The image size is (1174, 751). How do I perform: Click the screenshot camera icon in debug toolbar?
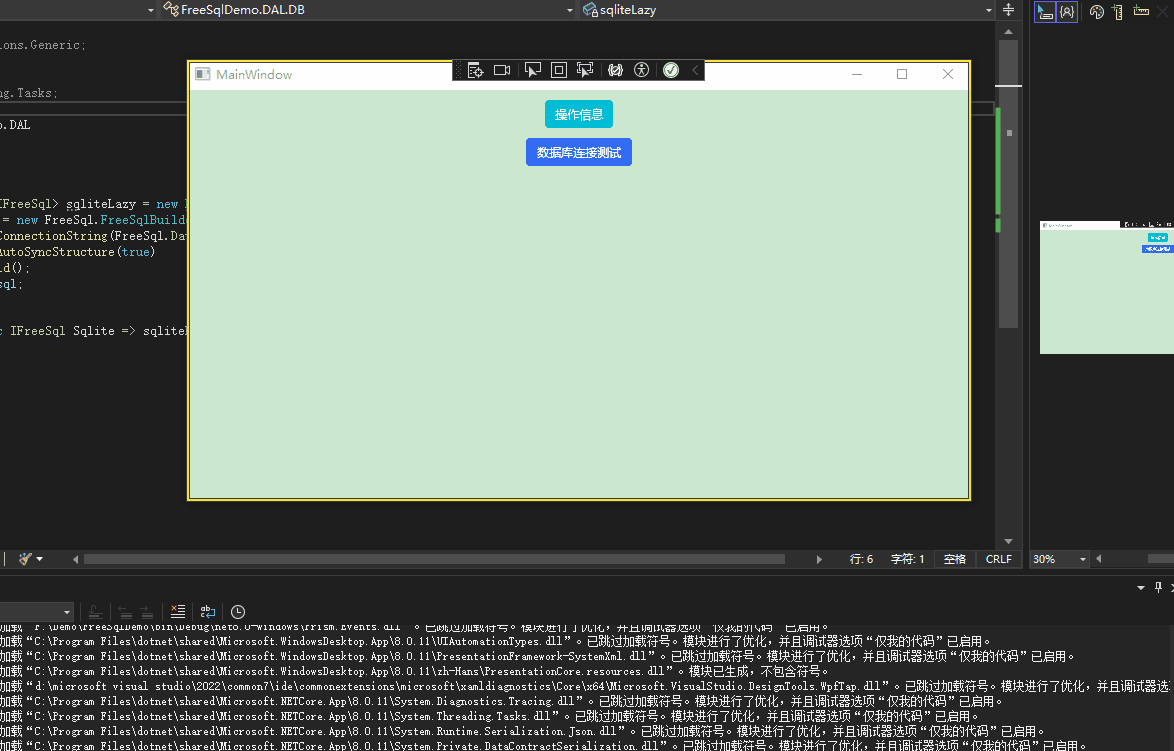[501, 70]
